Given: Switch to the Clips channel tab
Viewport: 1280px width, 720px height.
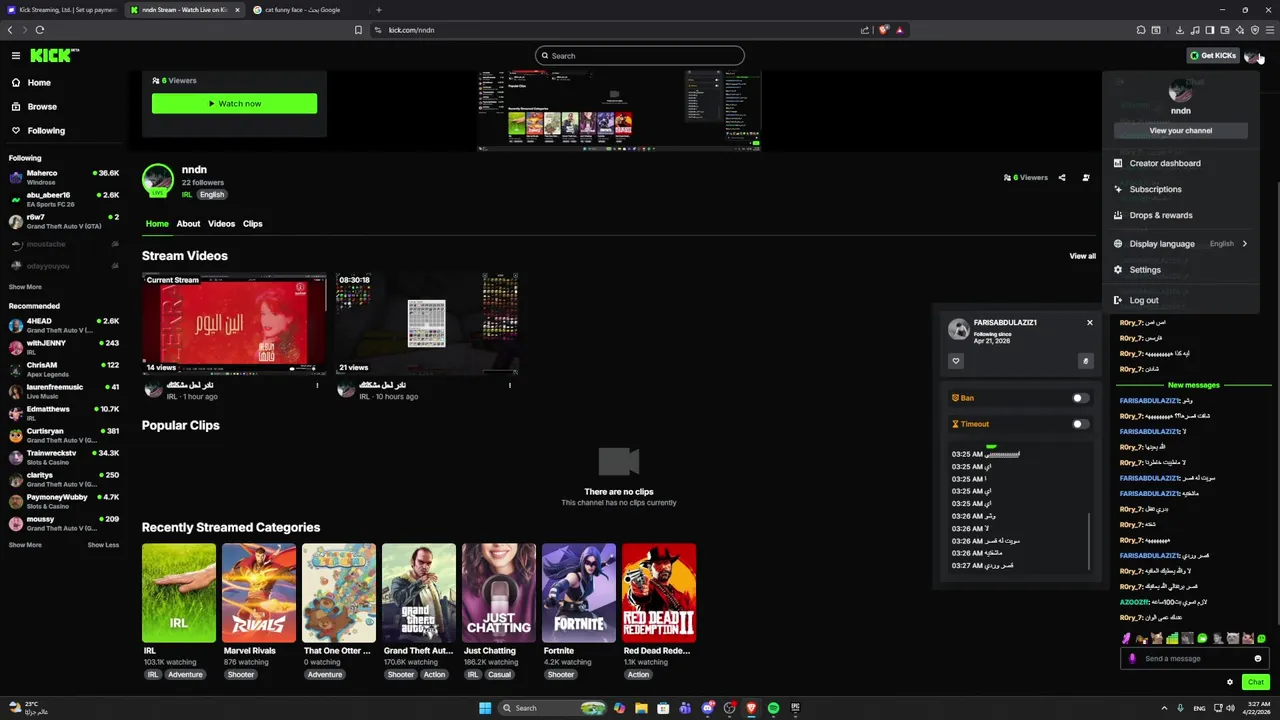Looking at the screenshot, I should [252, 224].
